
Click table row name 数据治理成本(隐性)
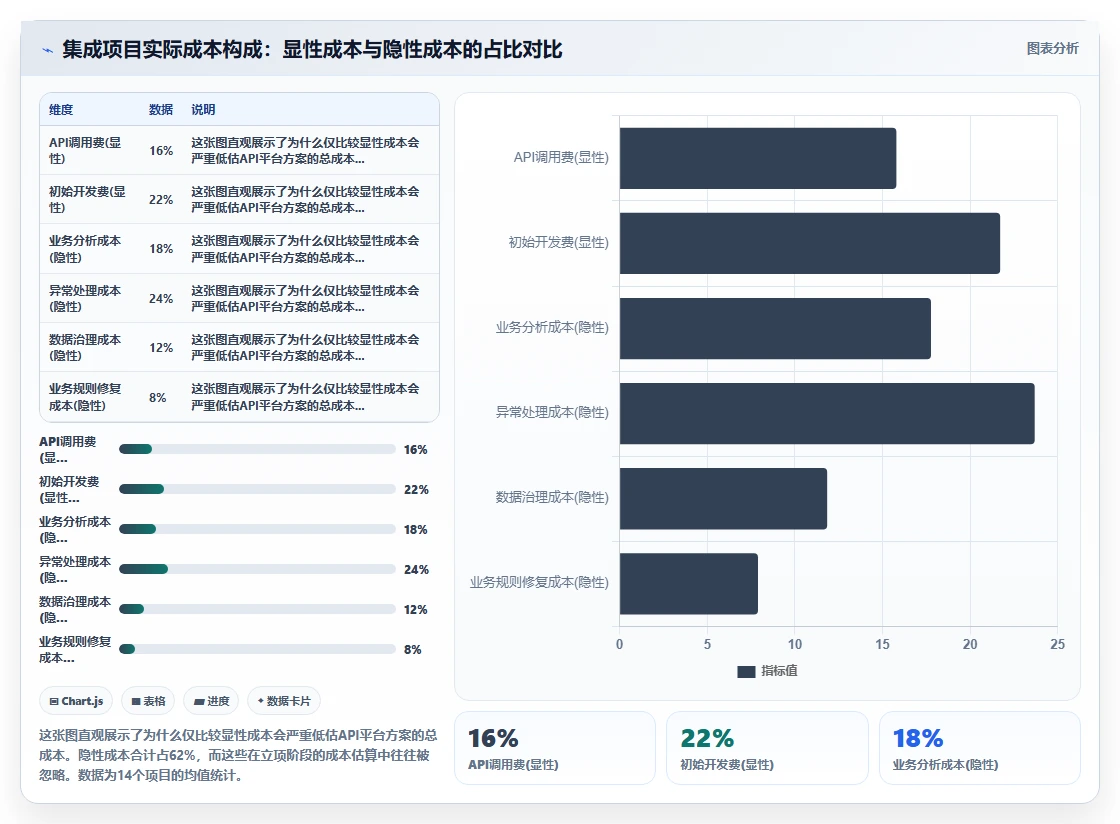(85, 348)
